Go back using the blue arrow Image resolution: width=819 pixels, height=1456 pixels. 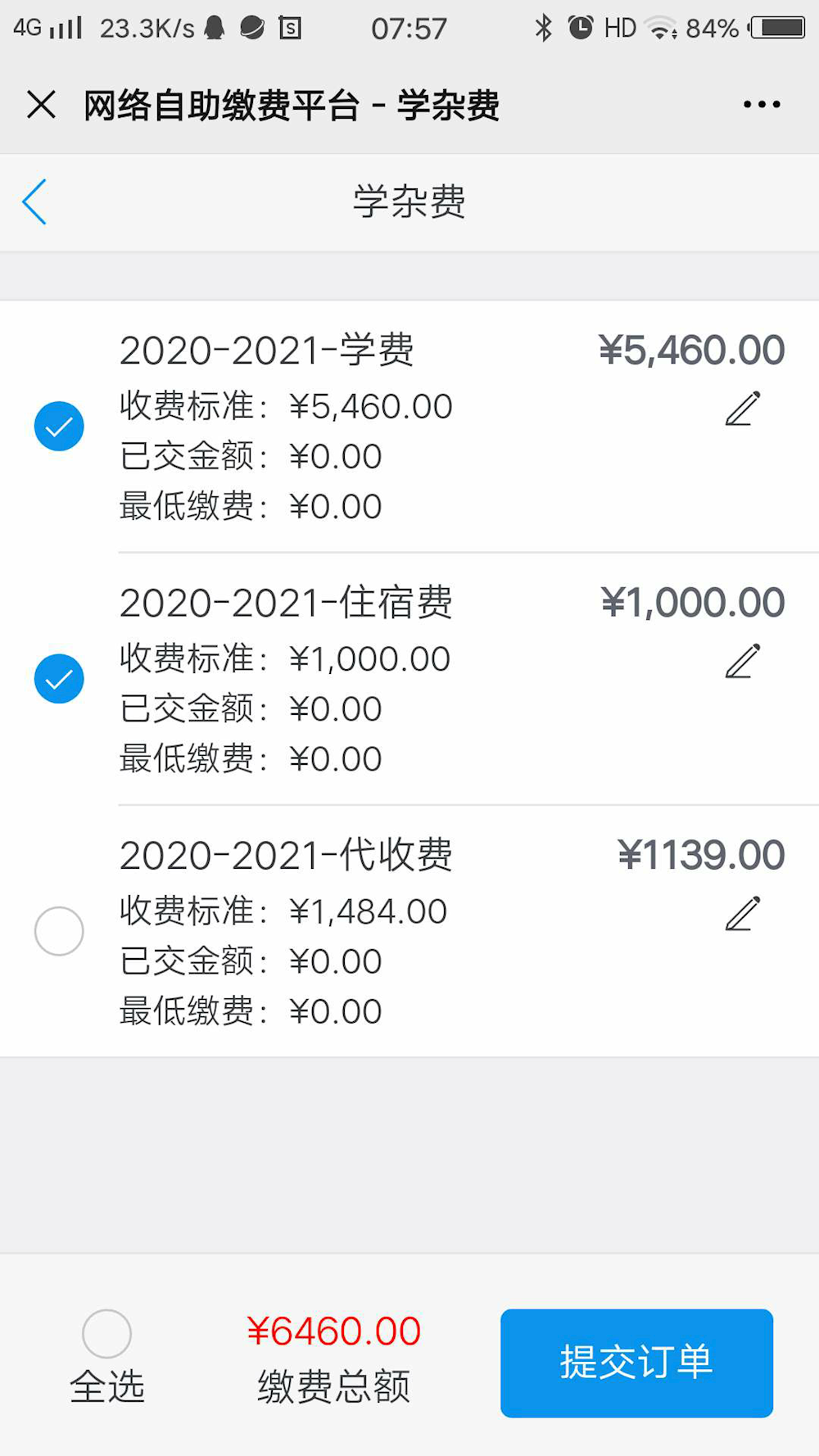point(34,201)
